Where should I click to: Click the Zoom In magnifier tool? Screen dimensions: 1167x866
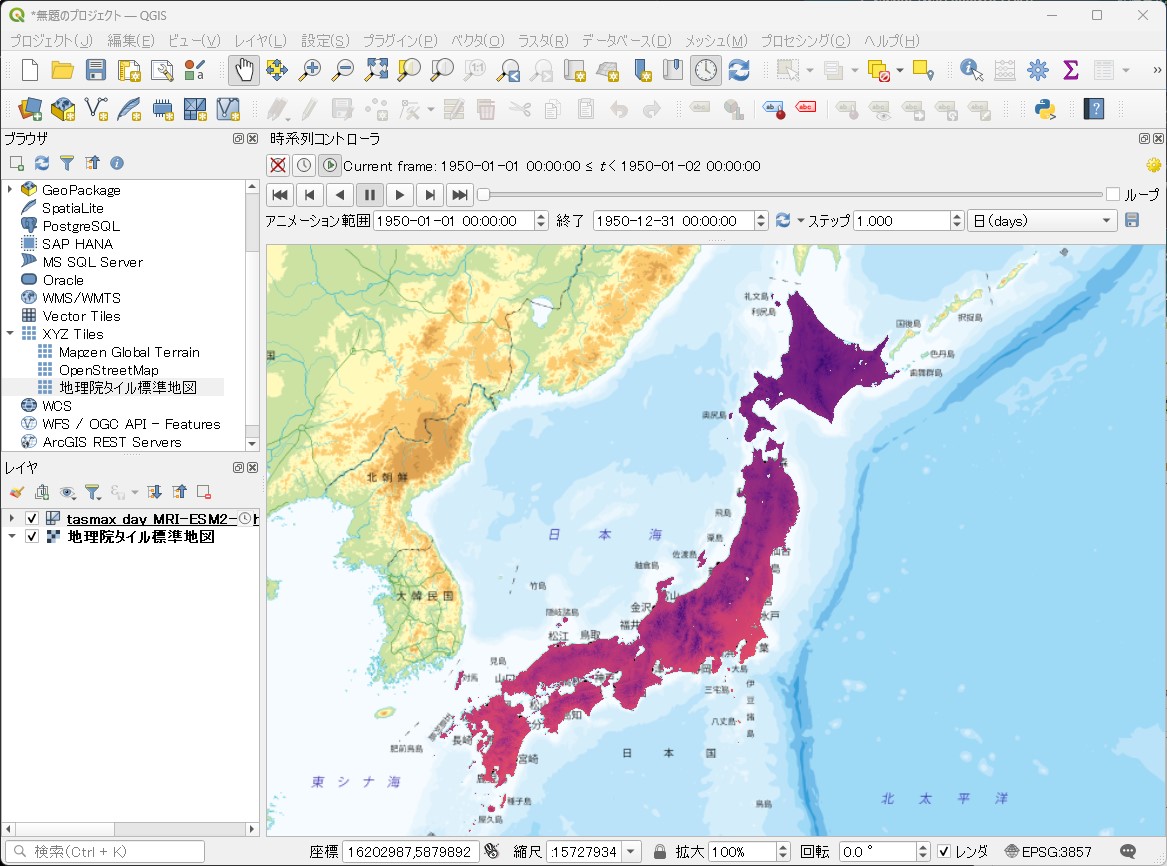pos(310,71)
